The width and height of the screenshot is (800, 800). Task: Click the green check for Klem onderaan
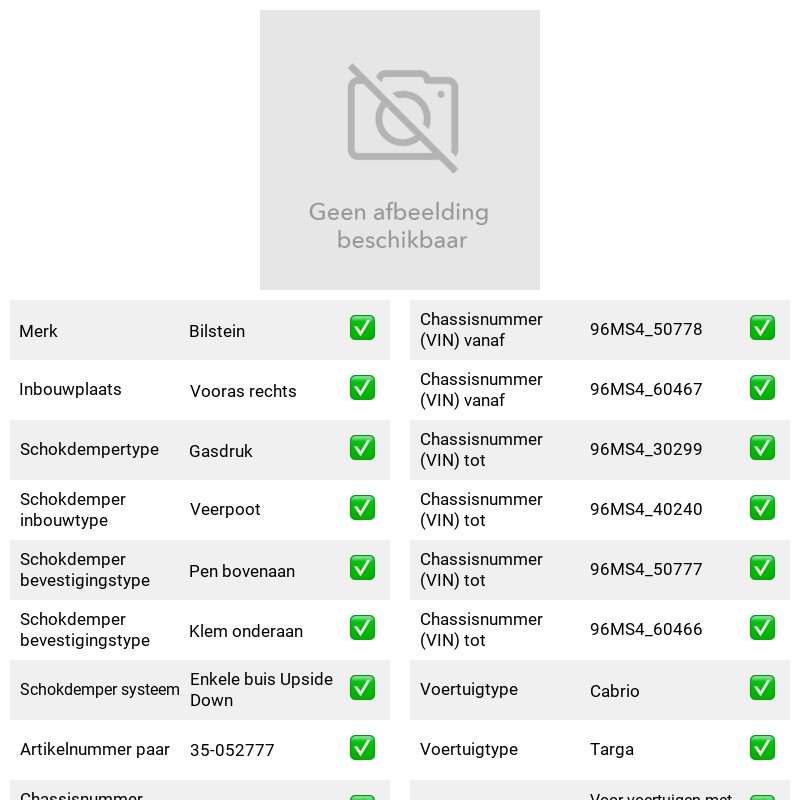(362, 628)
